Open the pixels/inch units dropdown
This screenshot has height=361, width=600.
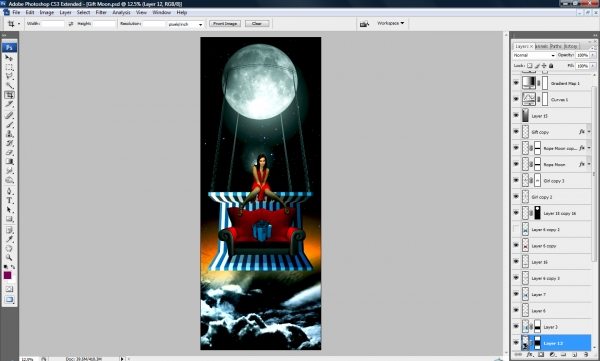[x=186, y=24]
